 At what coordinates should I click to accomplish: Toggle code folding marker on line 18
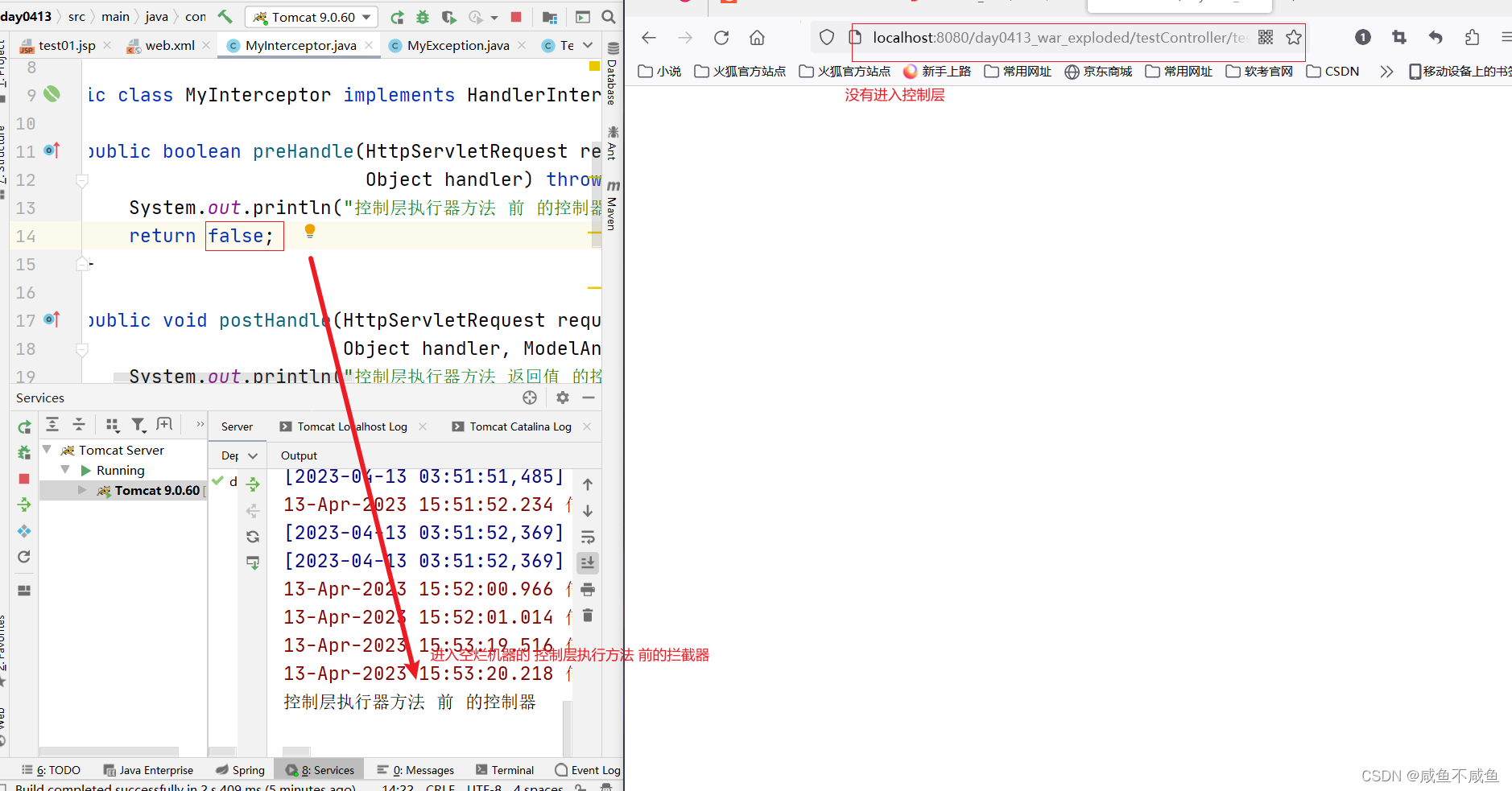81,349
